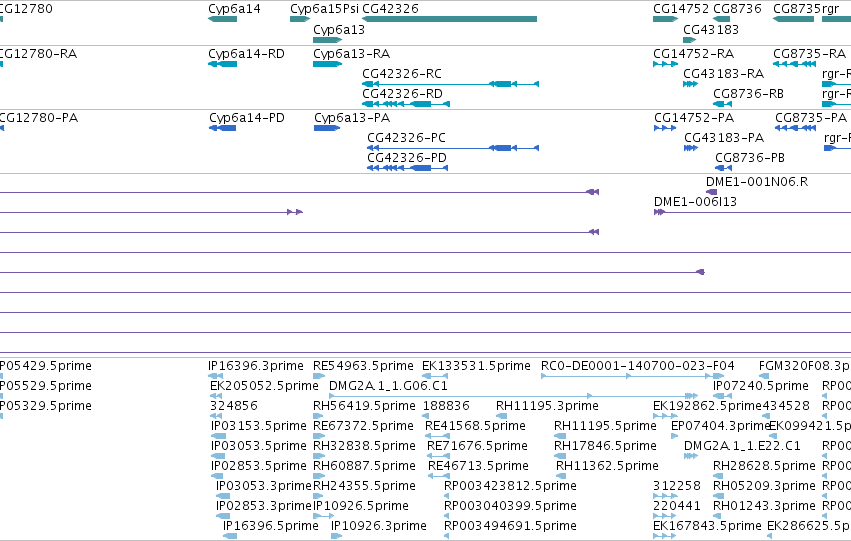Click the IP03053.5prime EST label

pyautogui.click(x=259, y=447)
